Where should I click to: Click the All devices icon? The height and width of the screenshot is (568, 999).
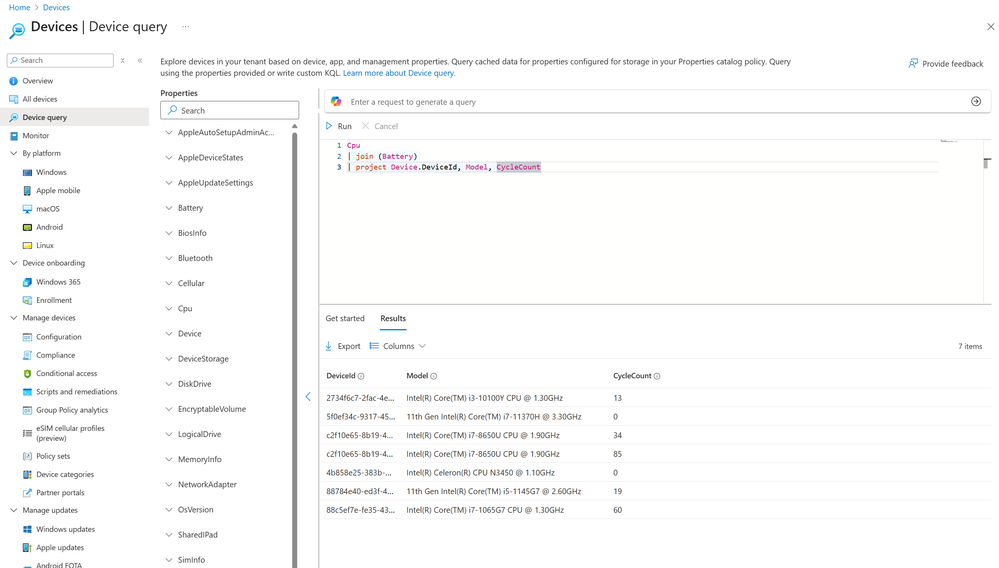[x=13, y=99]
